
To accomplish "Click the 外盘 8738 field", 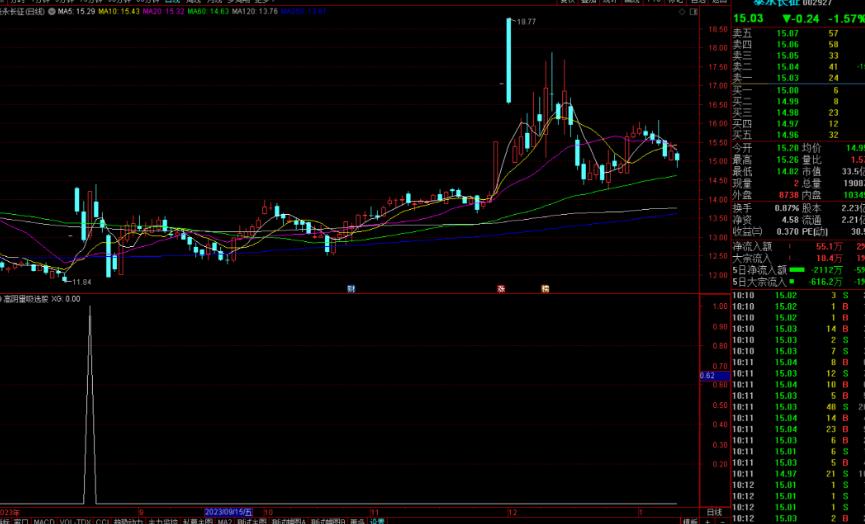I will [x=766, y=195].
